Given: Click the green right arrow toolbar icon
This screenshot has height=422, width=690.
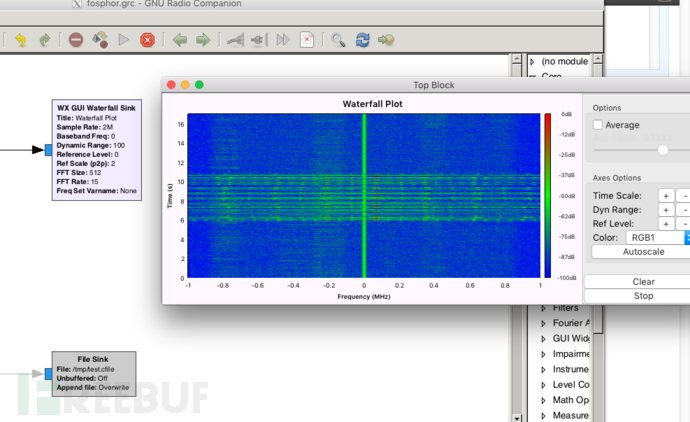Looking at the screenshot, I should coord(203,40).
